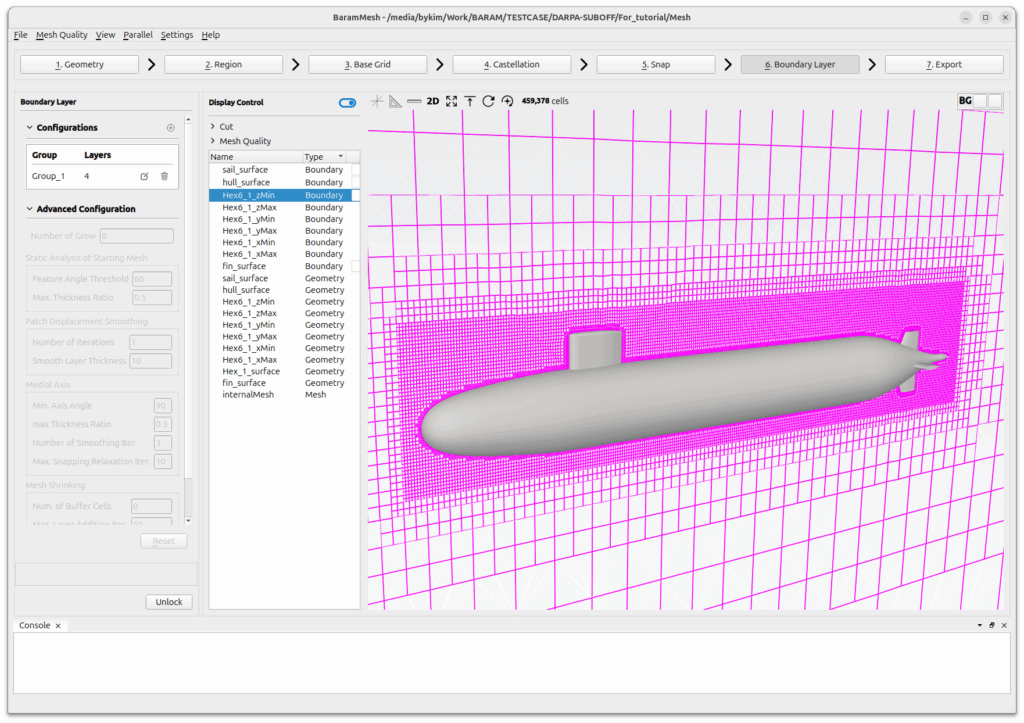
Task: Go to step 7. Export
Action: point(944,65)
